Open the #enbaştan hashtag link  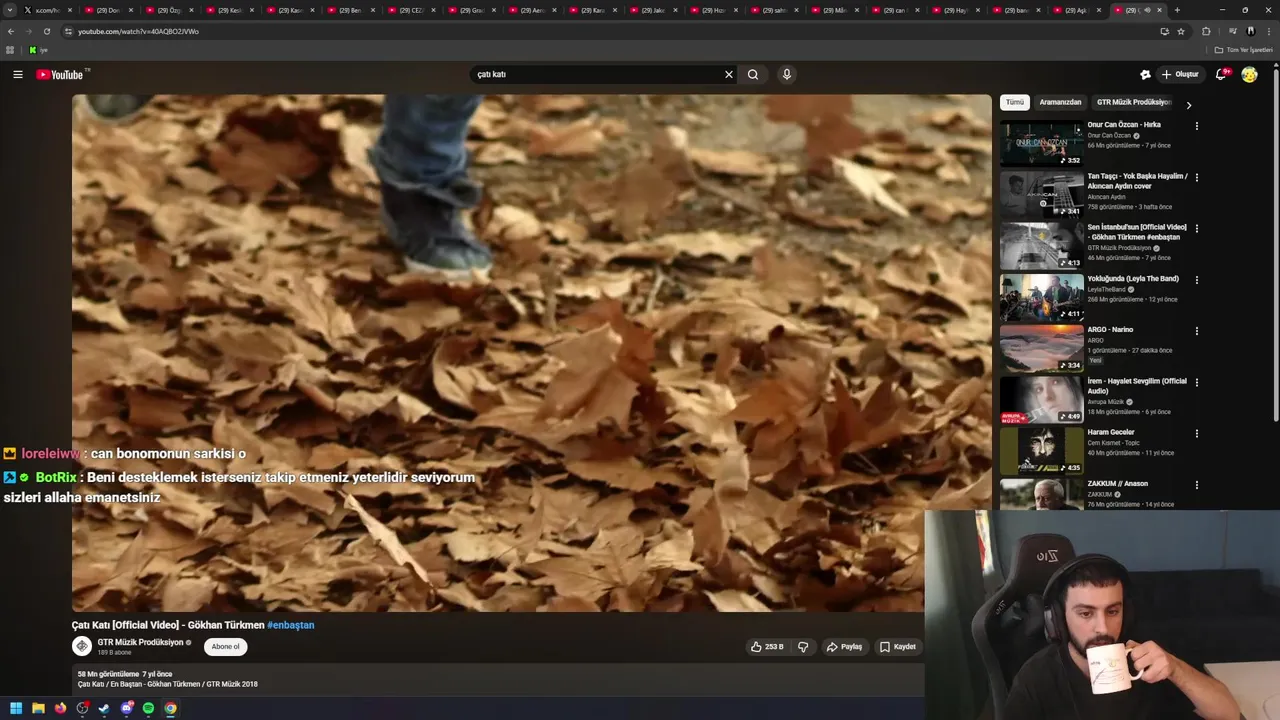point(291,625)
